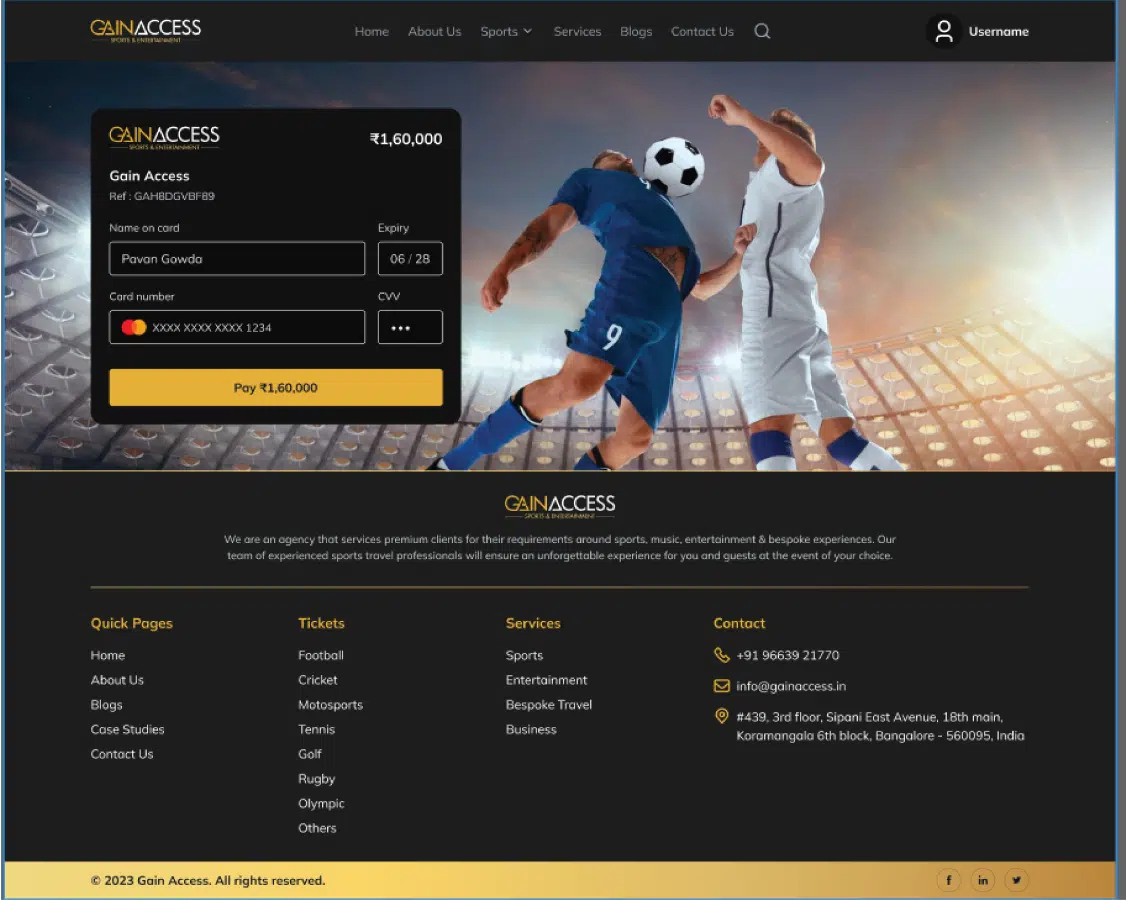1126x900 pixels.
Task: Open the About Us nav menu item
Action: (x=434, y=32)
